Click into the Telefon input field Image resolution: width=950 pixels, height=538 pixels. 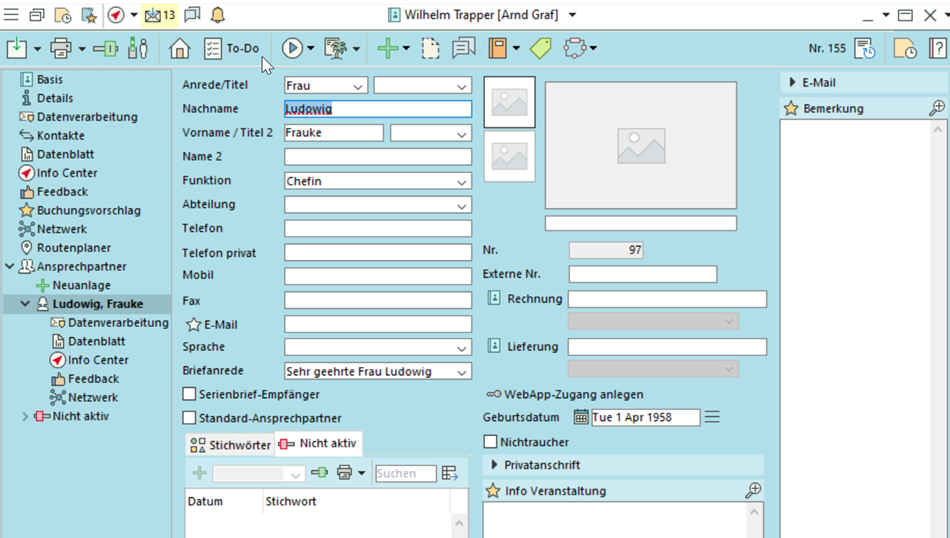coord(377,229)
